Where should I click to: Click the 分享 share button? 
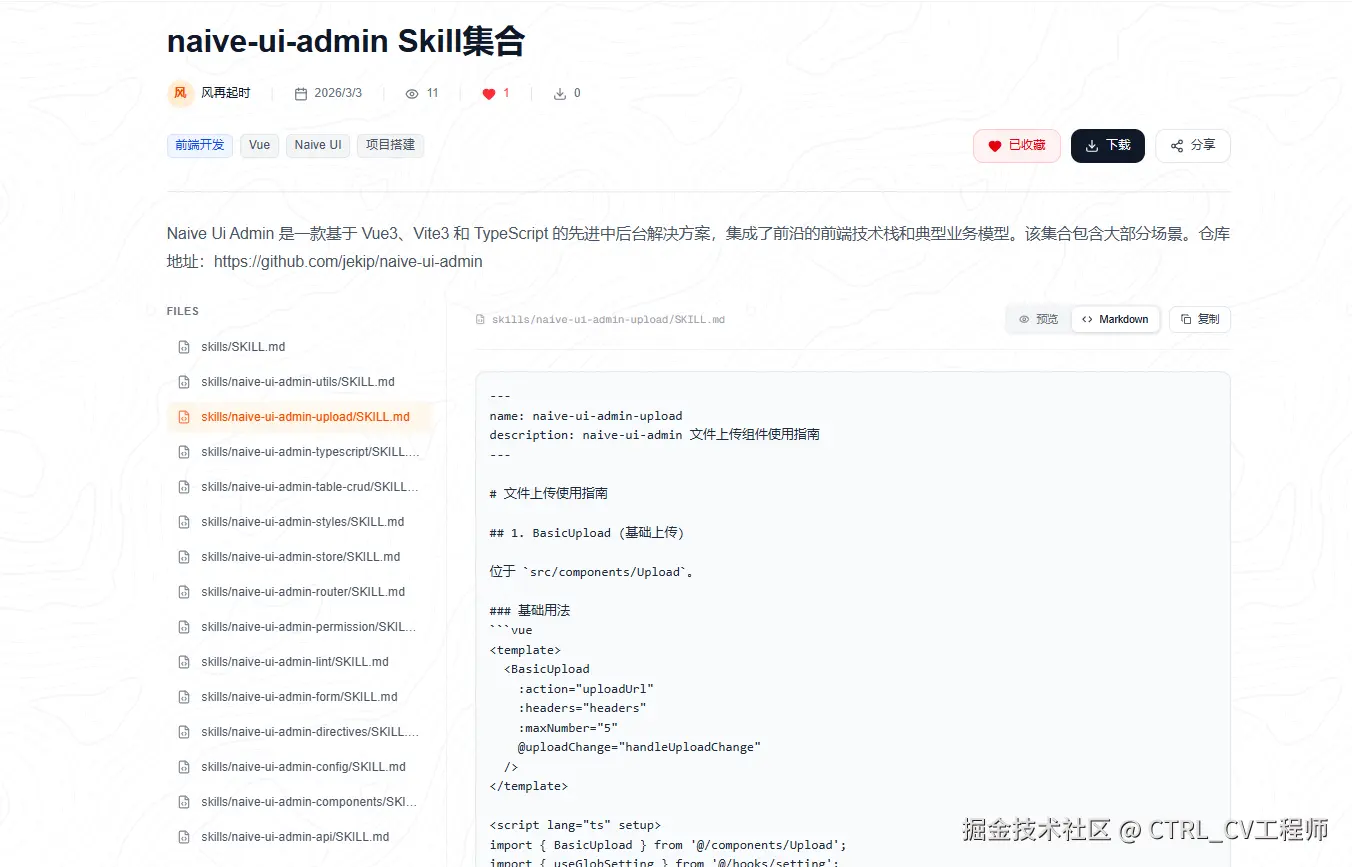pos(1193,146)
